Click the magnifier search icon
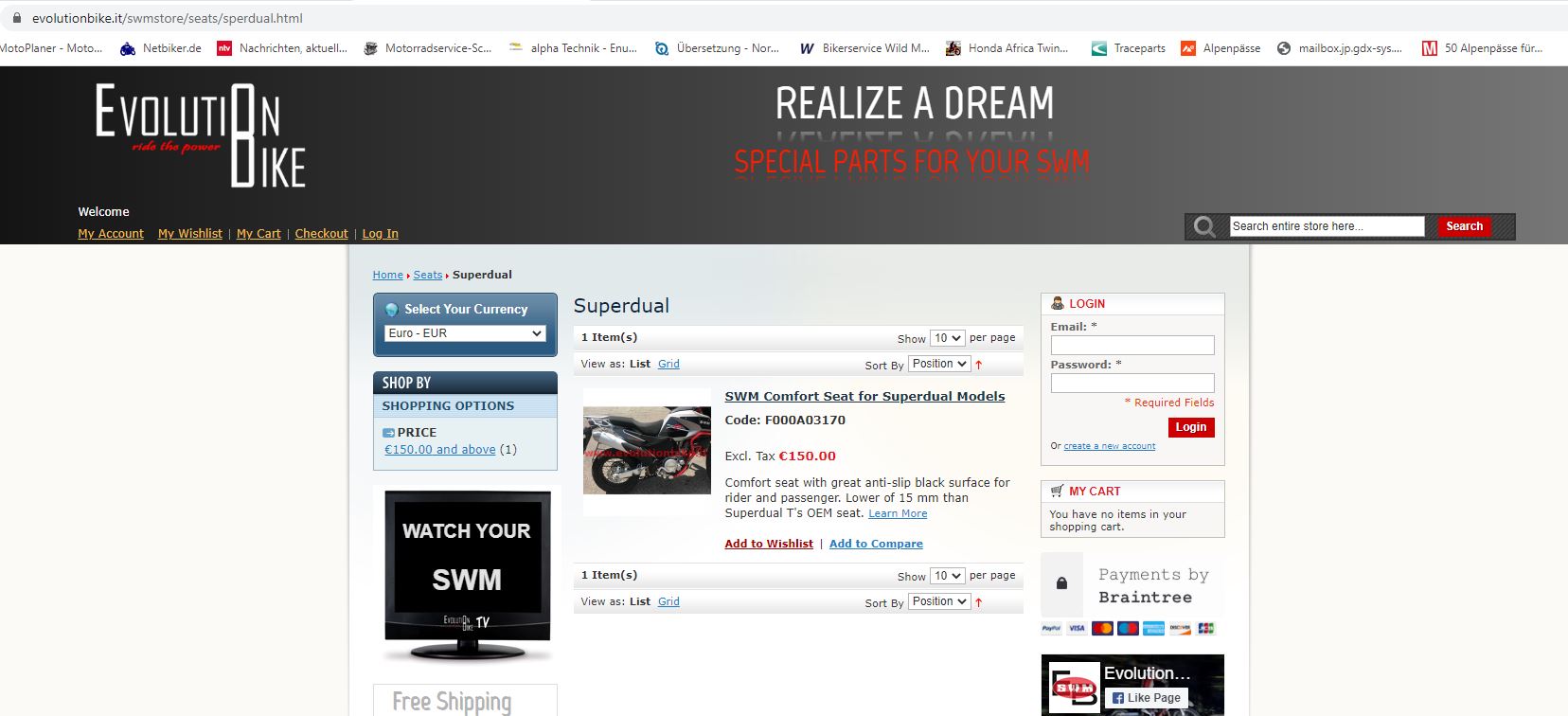The height and width of the screenshot is (716, 1568). pos(1204,226)
